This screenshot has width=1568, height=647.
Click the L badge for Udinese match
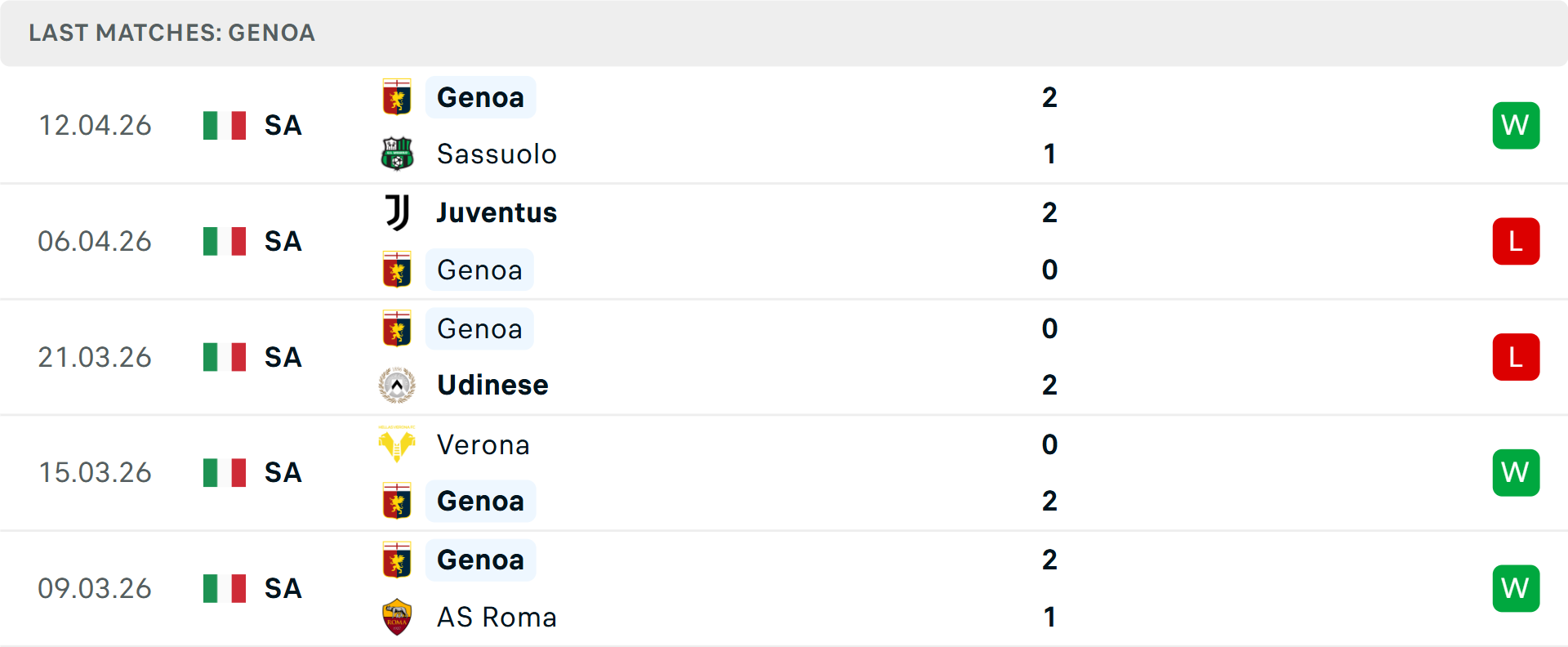[1516, 357]
